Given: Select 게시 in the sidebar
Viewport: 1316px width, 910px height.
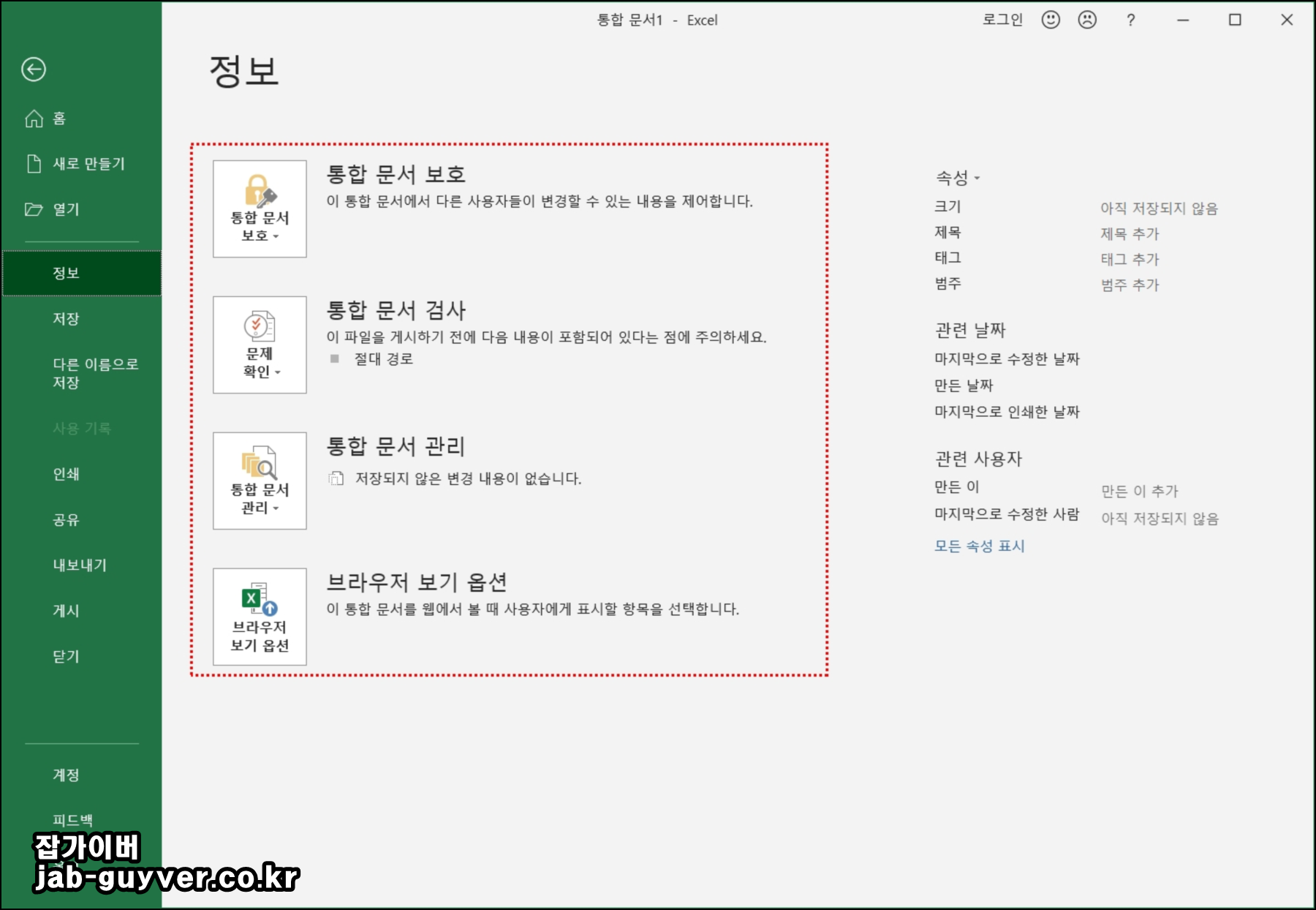Looking at the screenshot, I should [81, 611].
